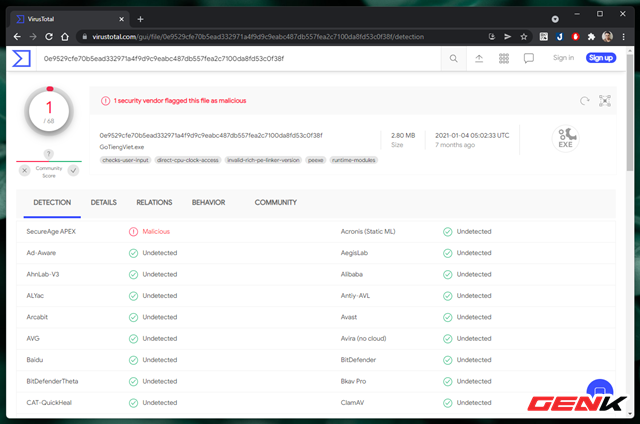Click the runtime-modules tag
Image resolution: width=640 pixels, height=424 pixels.
(353, 160)
